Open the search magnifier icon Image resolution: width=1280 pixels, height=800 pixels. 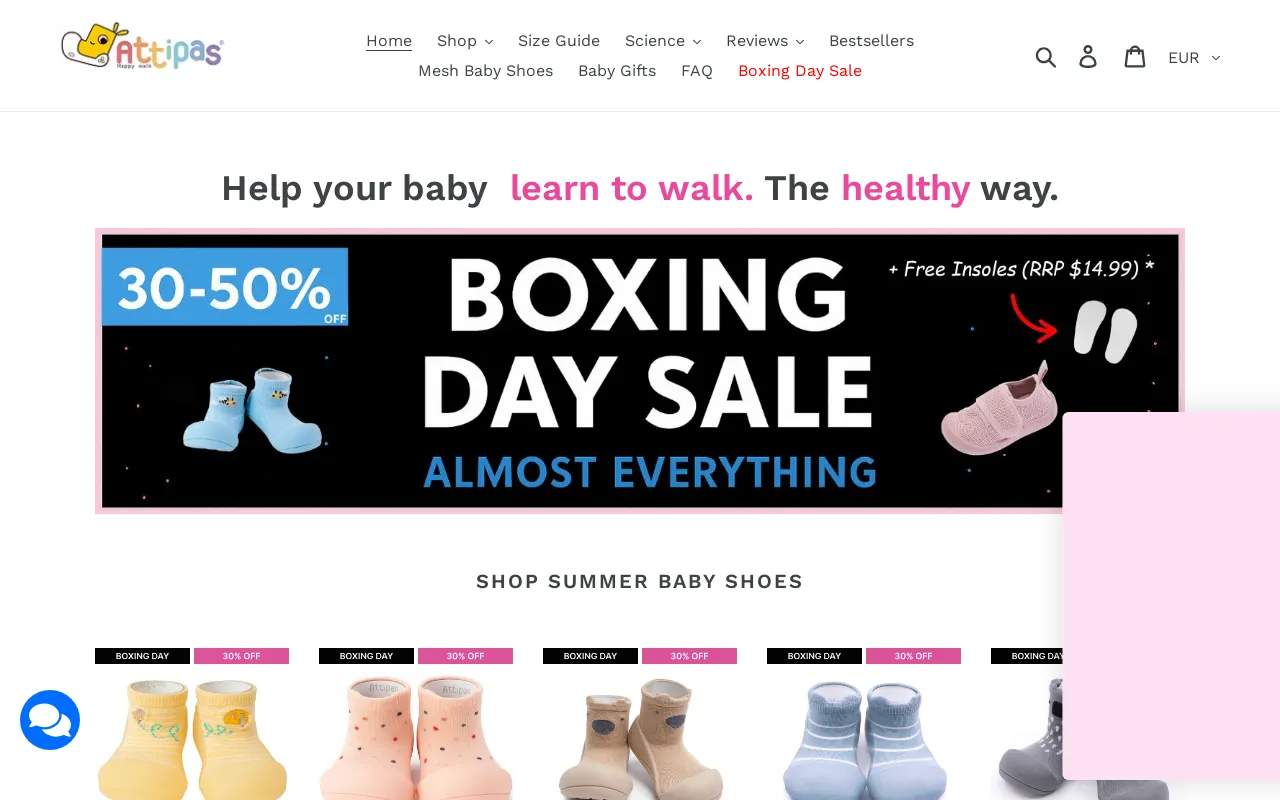coord(1046,57)
